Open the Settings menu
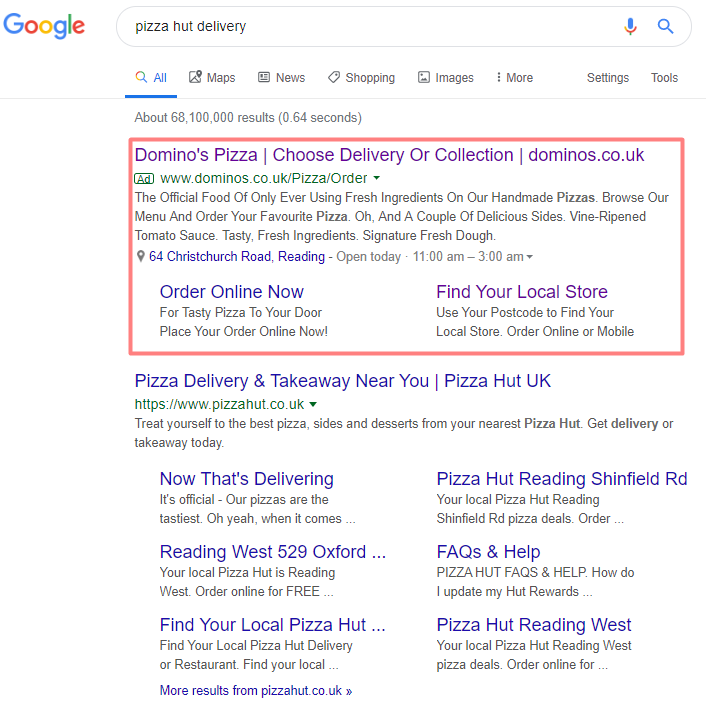This screenshot has height=706, width=706. 608,78
